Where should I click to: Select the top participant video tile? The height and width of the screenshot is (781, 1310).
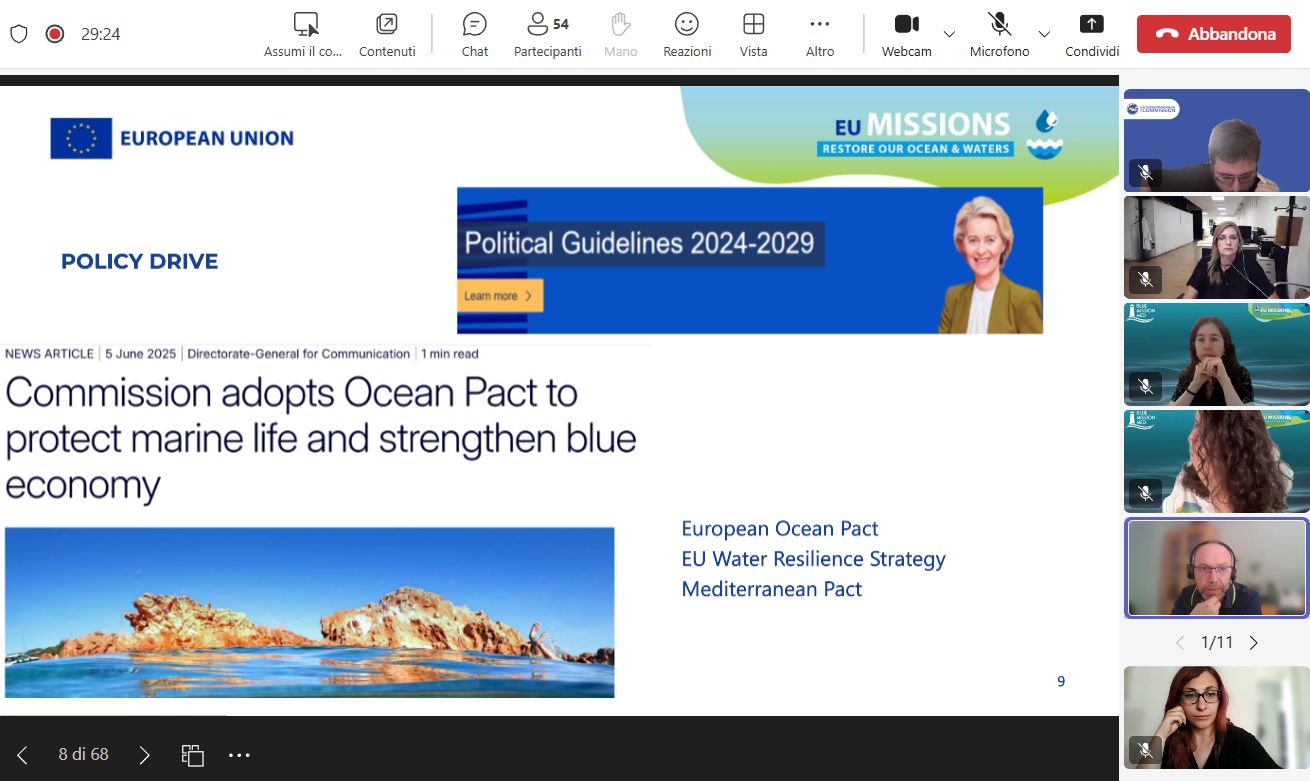1217,140
